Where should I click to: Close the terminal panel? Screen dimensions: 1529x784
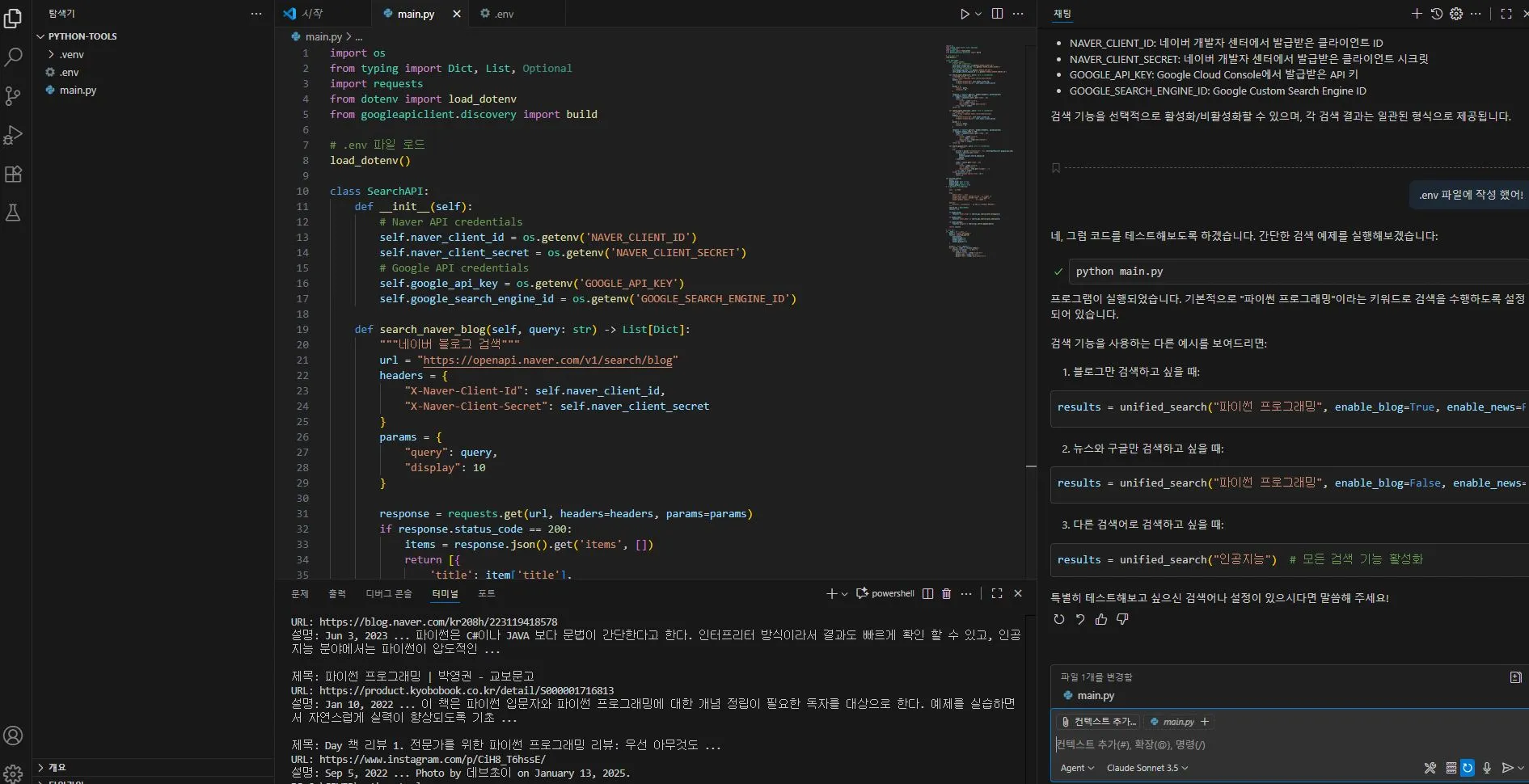(1018, 593)
